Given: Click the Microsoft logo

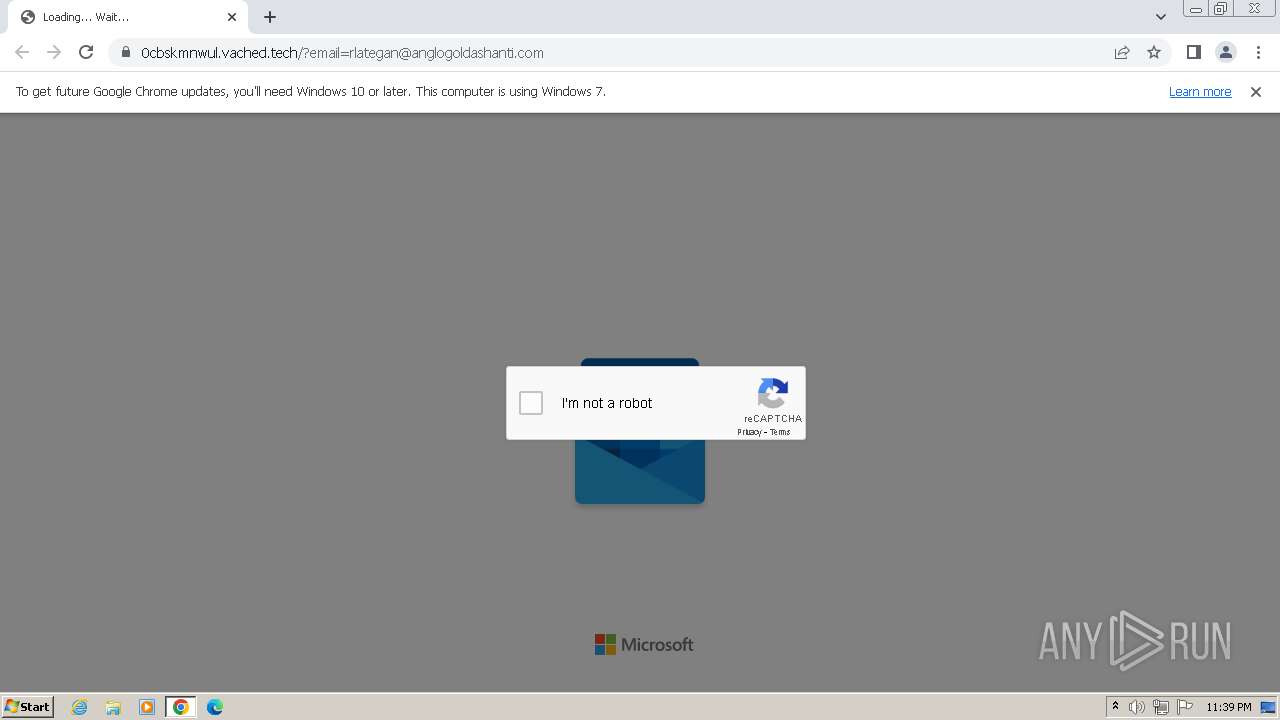Looking at the screenshot, I should click(x=644, y=645).
